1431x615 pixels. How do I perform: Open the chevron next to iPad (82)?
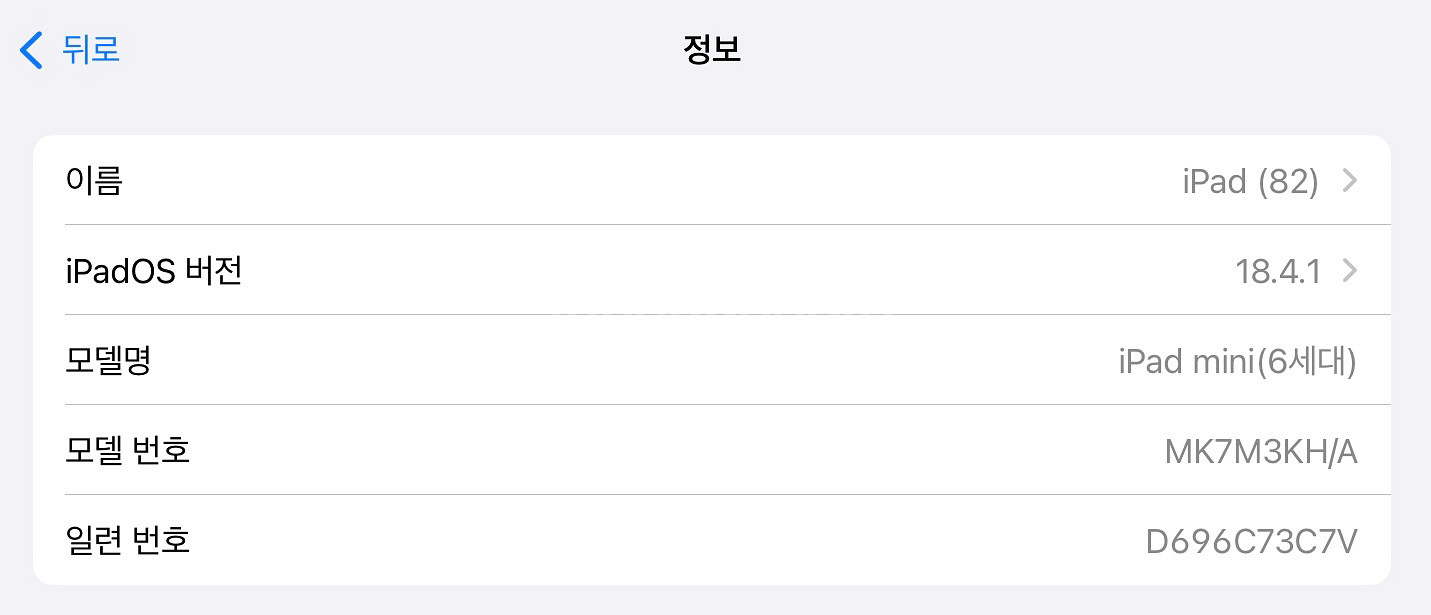point(1350,181)
